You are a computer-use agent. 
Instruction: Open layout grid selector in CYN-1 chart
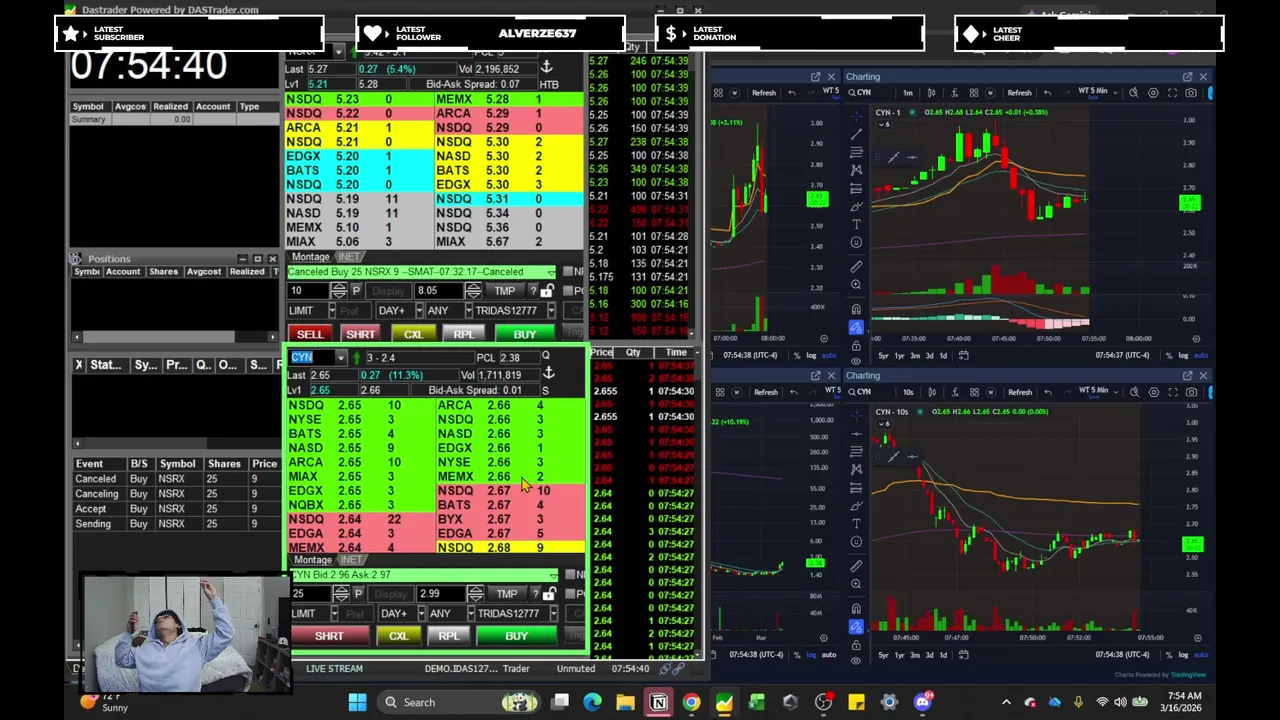(x=974, y=93)
